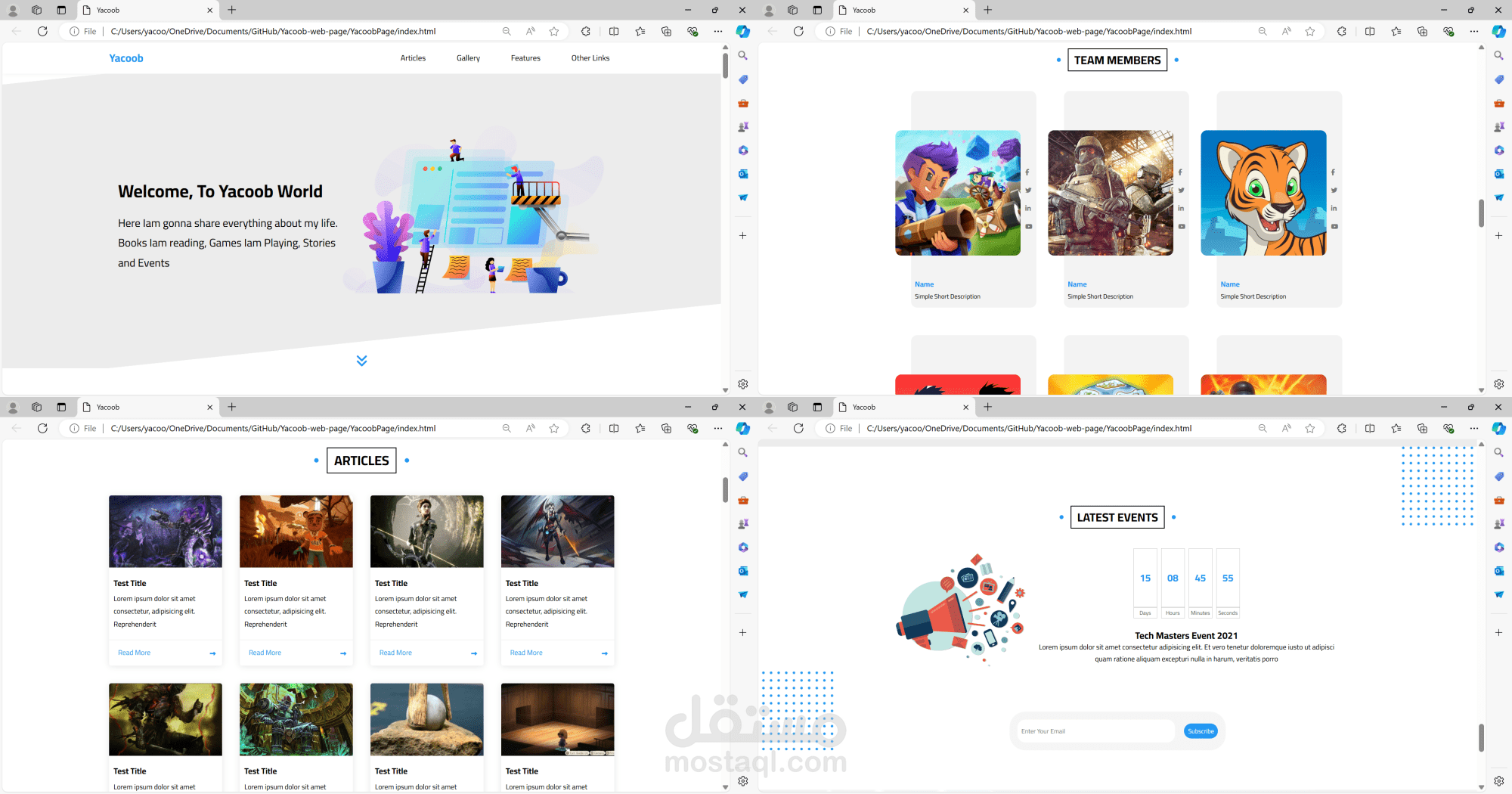Select Articles in the site navigation
1512x794 pixels.
coord(413,57)
